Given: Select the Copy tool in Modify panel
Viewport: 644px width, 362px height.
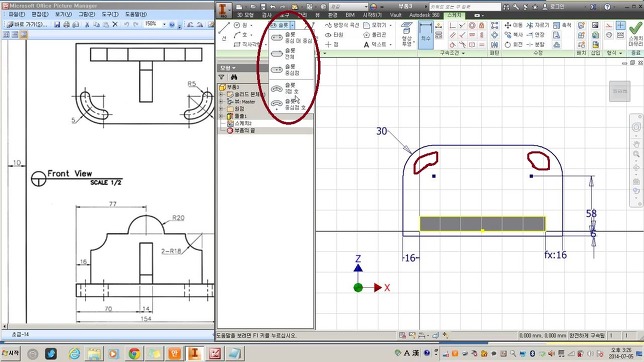Looking at the screenshot, I should [513, 35].
